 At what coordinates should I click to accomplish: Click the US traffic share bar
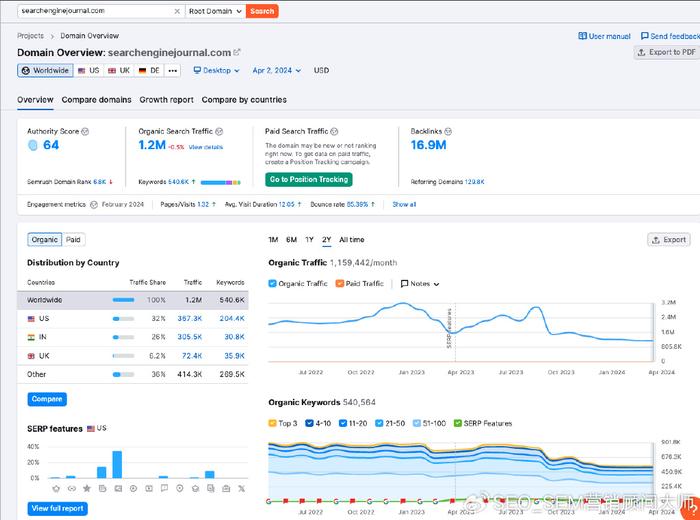[123, 319]
